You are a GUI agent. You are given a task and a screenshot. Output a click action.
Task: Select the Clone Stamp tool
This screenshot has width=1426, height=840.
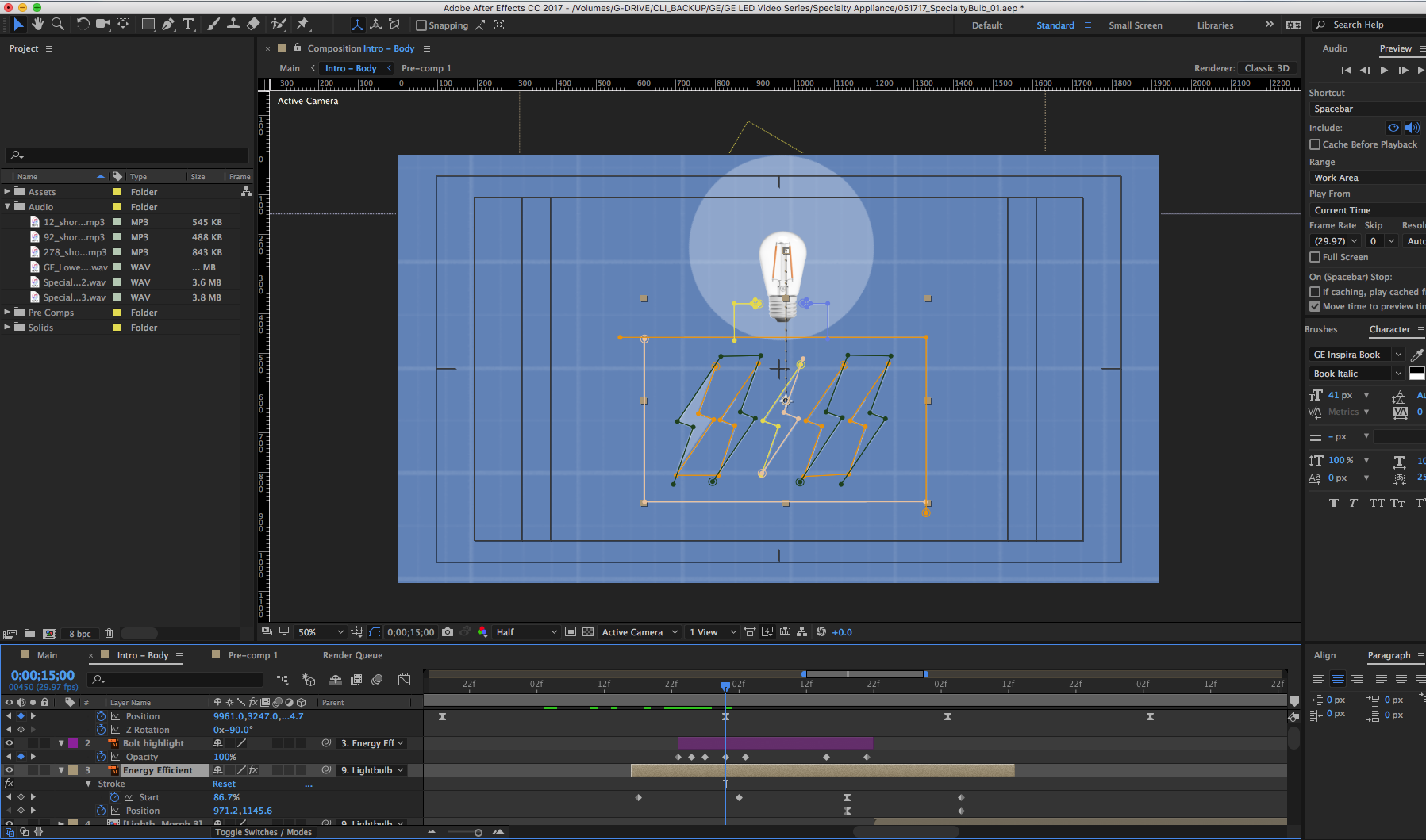(x=233, y=25)
